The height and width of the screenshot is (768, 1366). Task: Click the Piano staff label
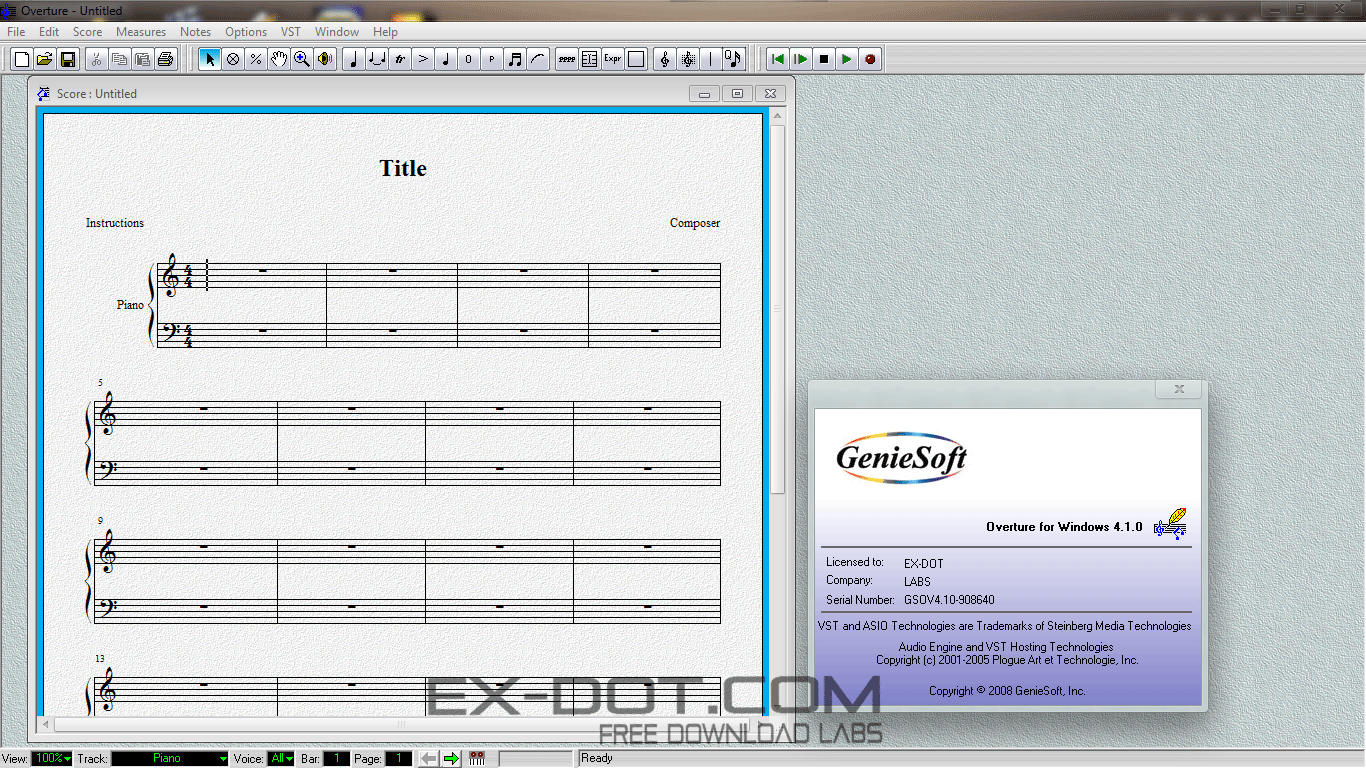click(130, 304)
